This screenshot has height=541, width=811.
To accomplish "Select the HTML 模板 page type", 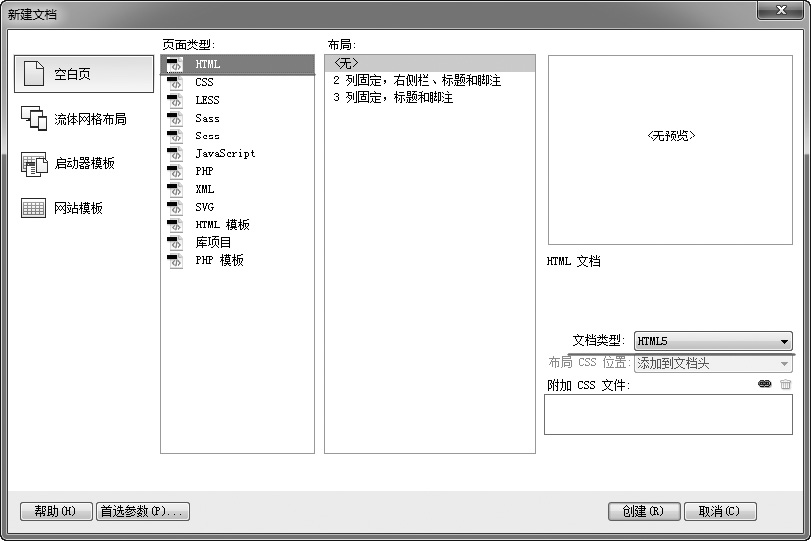I will (x=237, y=224).
